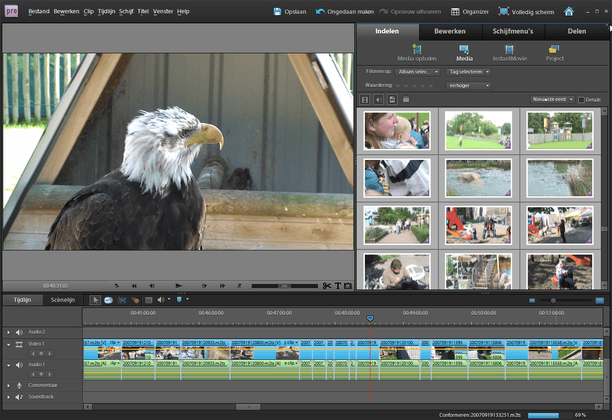612x420 pixels.
Task: Activate the Selection arrow tool in timeline
Action: (x=96, y=299)
